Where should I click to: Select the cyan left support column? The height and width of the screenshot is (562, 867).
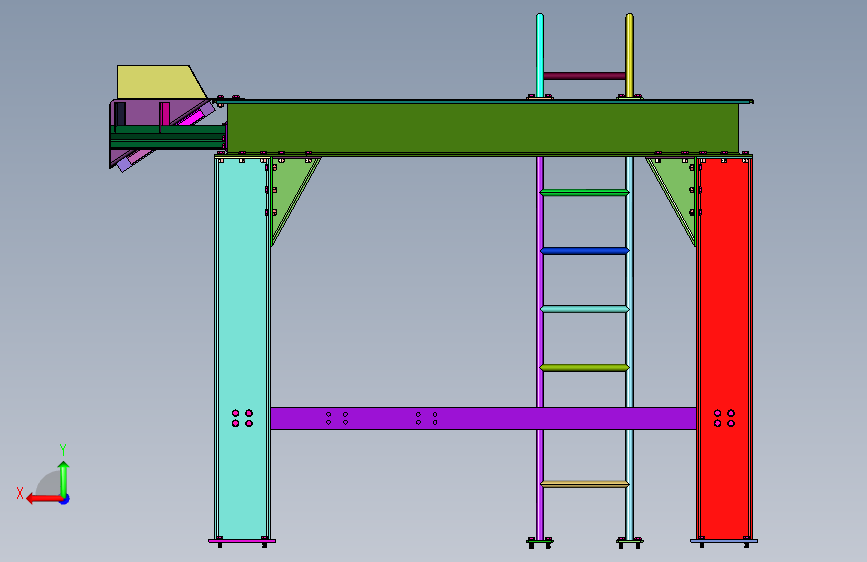pyautogui.click(x=242, y=348)
